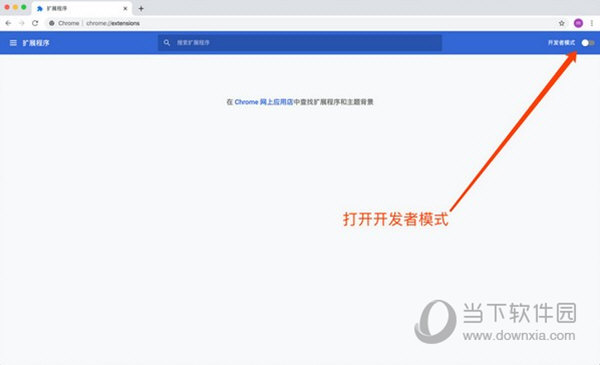
Task: Click the 开发者模式 label
Action: click(x=561, y=43)
